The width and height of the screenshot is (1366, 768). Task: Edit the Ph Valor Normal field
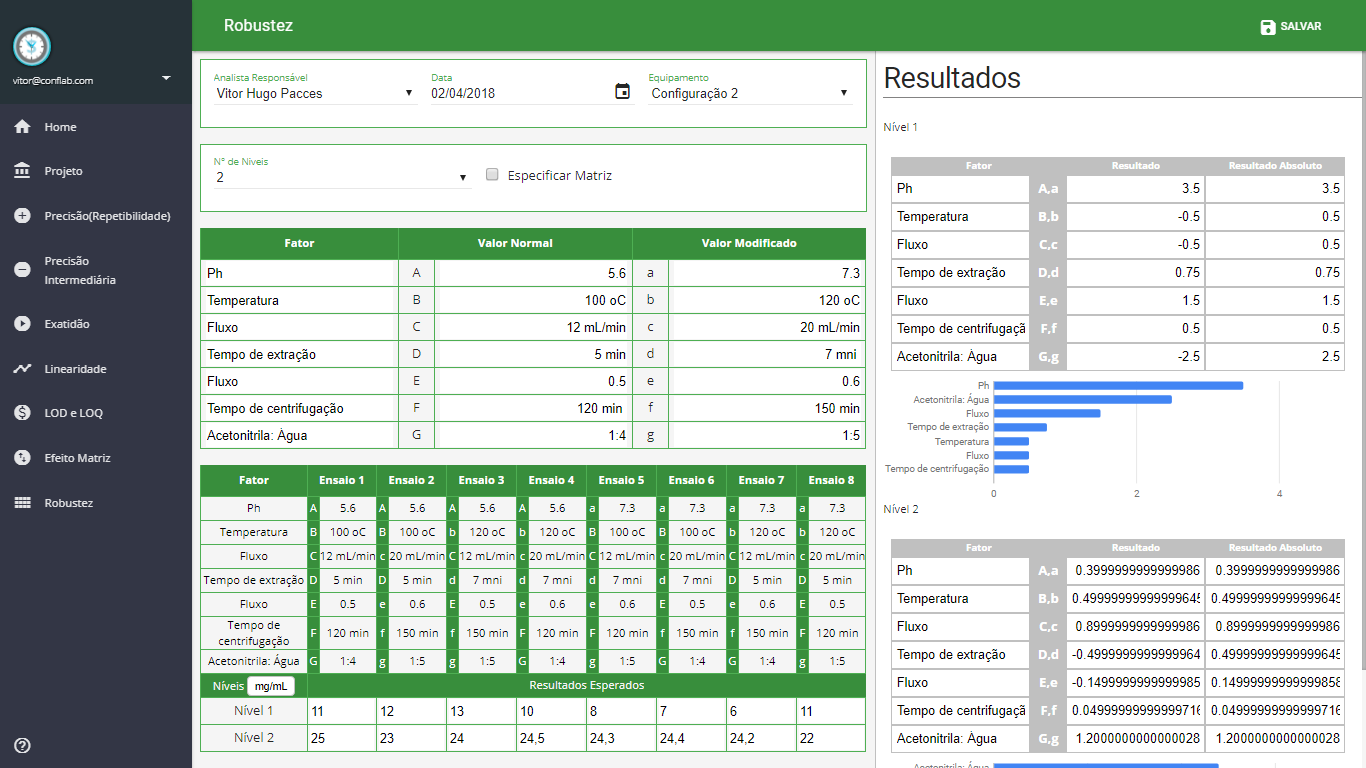click(x=532, y=273)
